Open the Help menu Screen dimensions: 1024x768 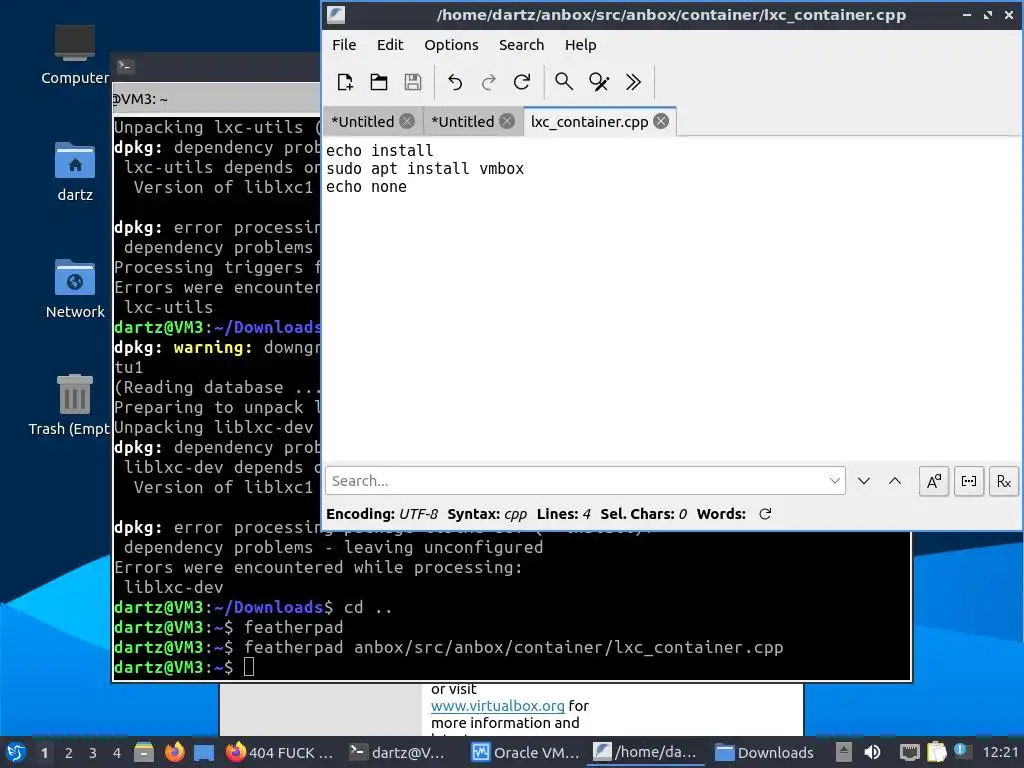click(581, 44)
